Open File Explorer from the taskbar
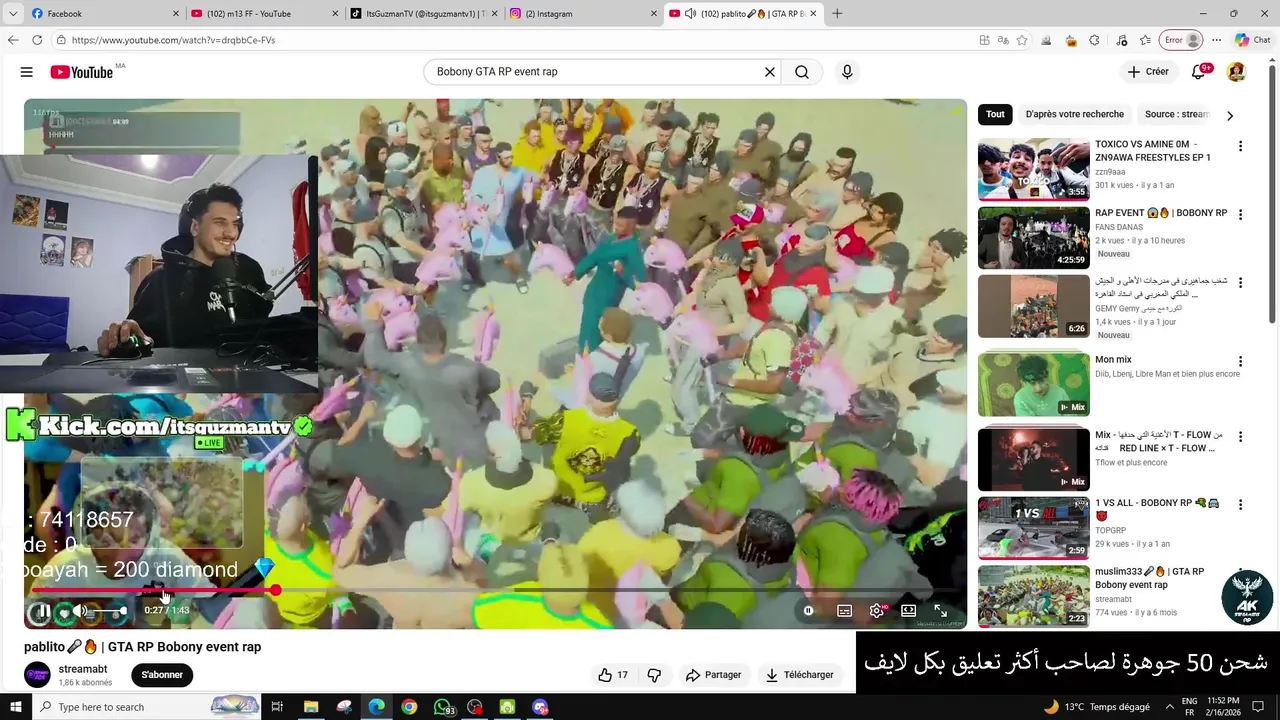Viewport: 1280px width, 720px height. (x=311, y=707)
